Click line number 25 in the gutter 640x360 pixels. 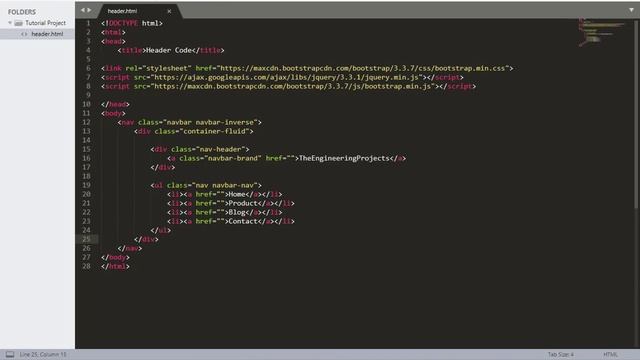click(86, 239)
